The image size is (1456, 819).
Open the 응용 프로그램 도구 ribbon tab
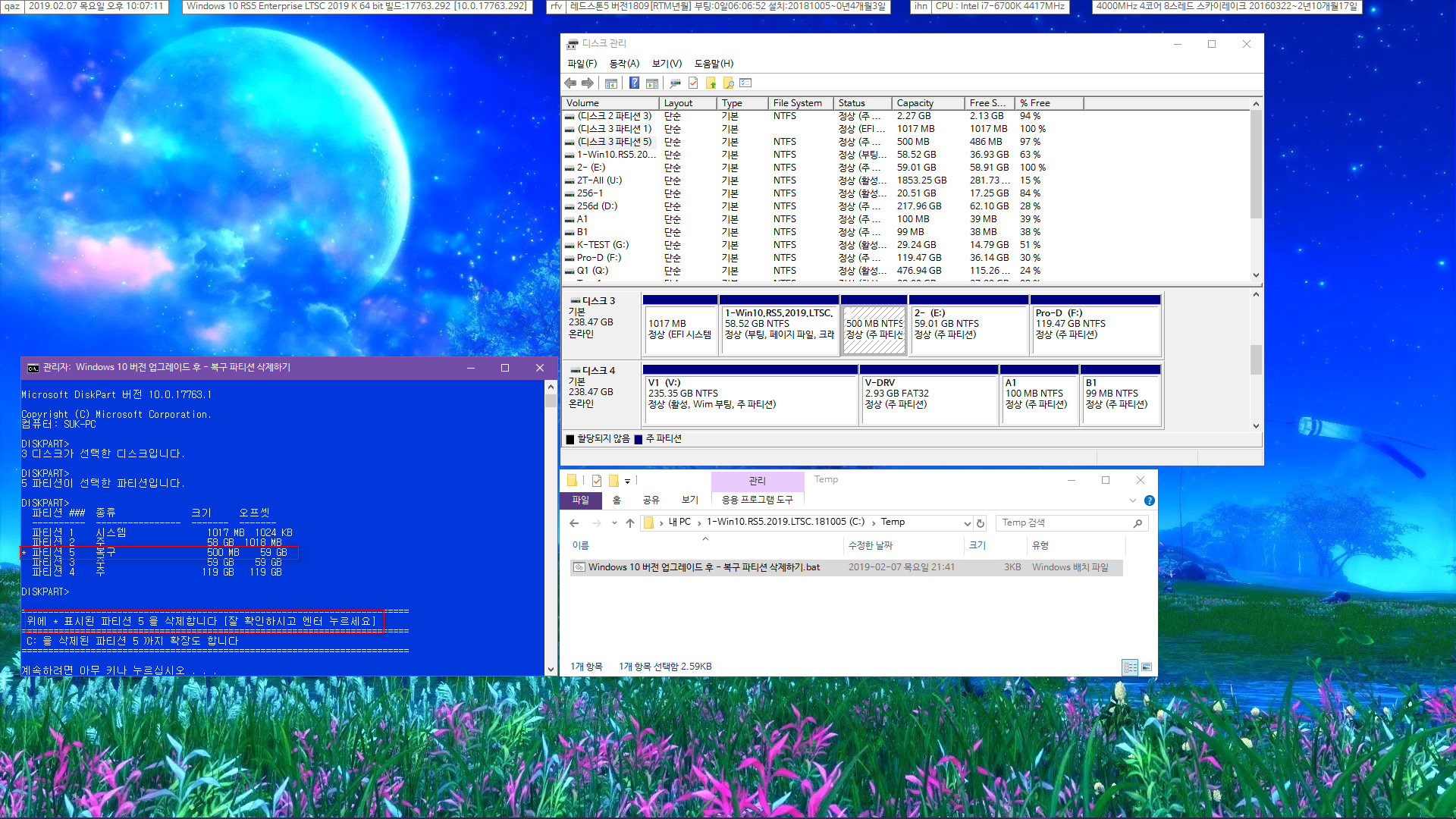pyautogui.click(x=758, y=500)
